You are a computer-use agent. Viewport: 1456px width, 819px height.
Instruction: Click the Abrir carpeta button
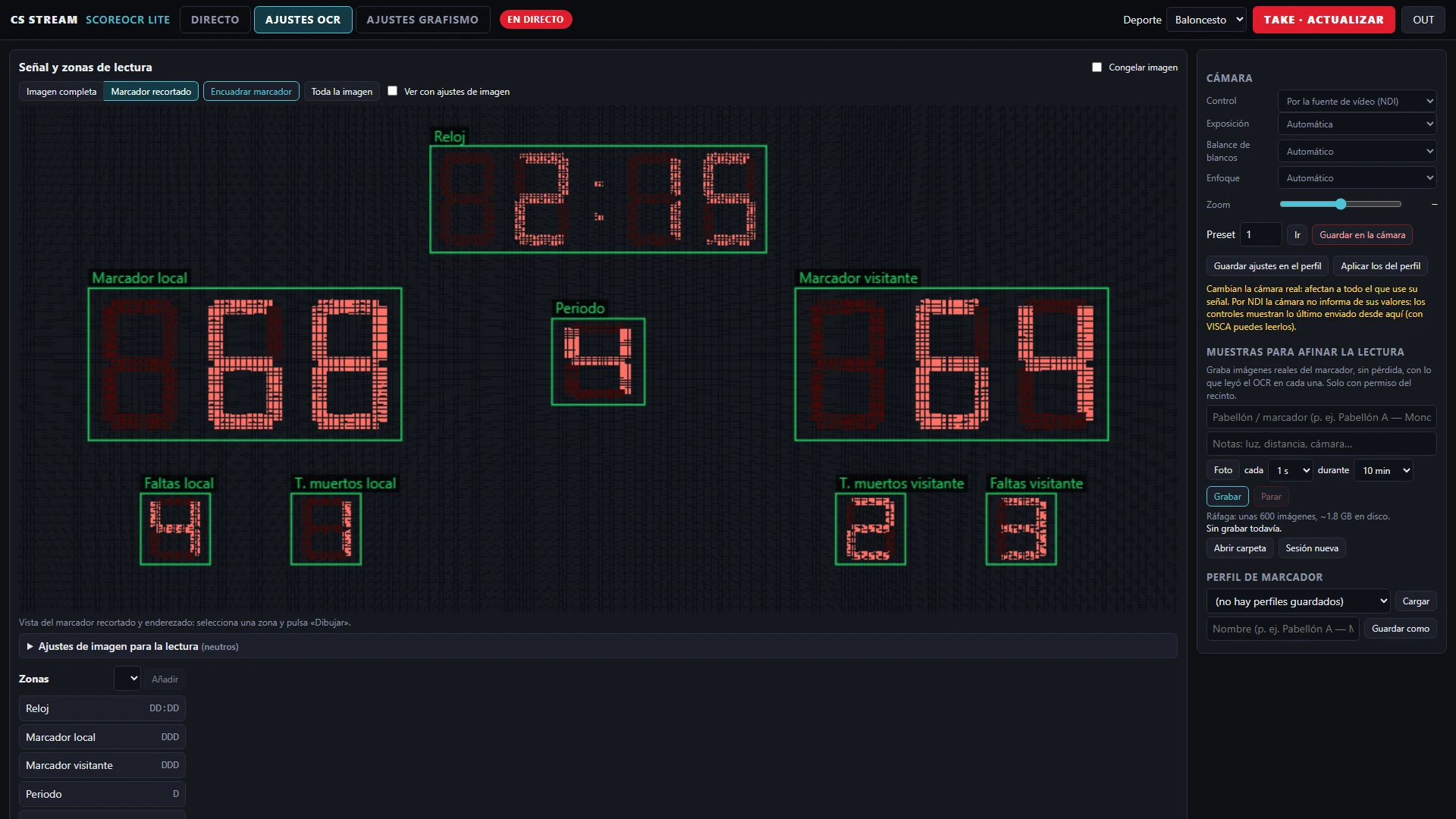(x=1239, y=548)
